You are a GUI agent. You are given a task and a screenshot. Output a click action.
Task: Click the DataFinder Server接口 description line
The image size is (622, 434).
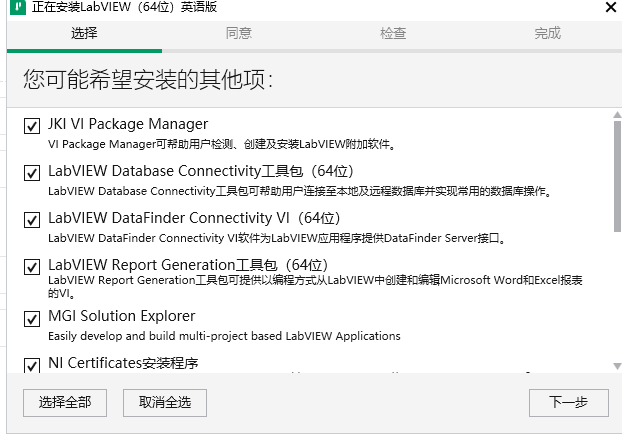click(x=276, y=238)
